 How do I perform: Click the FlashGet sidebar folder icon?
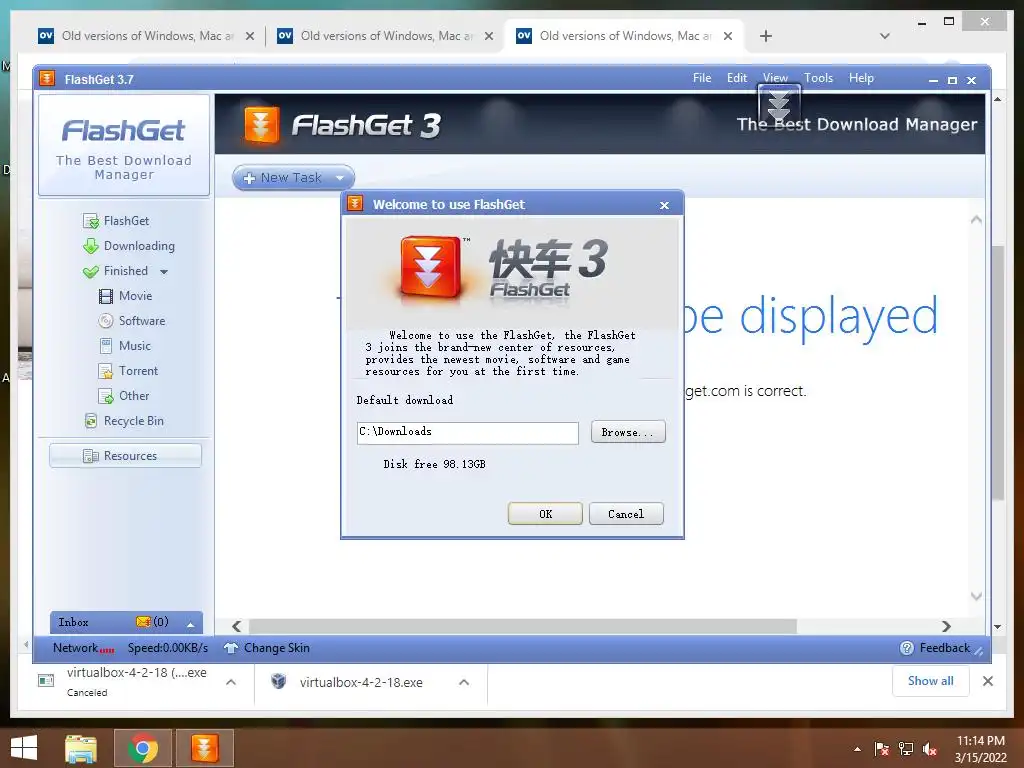click(91, 221)
